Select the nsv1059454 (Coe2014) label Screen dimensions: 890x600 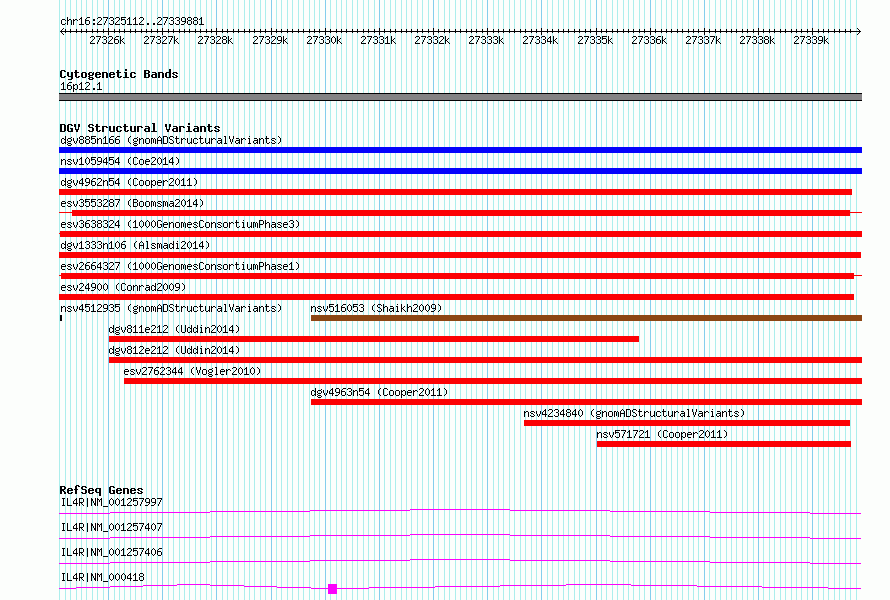(x=120, y=161)
